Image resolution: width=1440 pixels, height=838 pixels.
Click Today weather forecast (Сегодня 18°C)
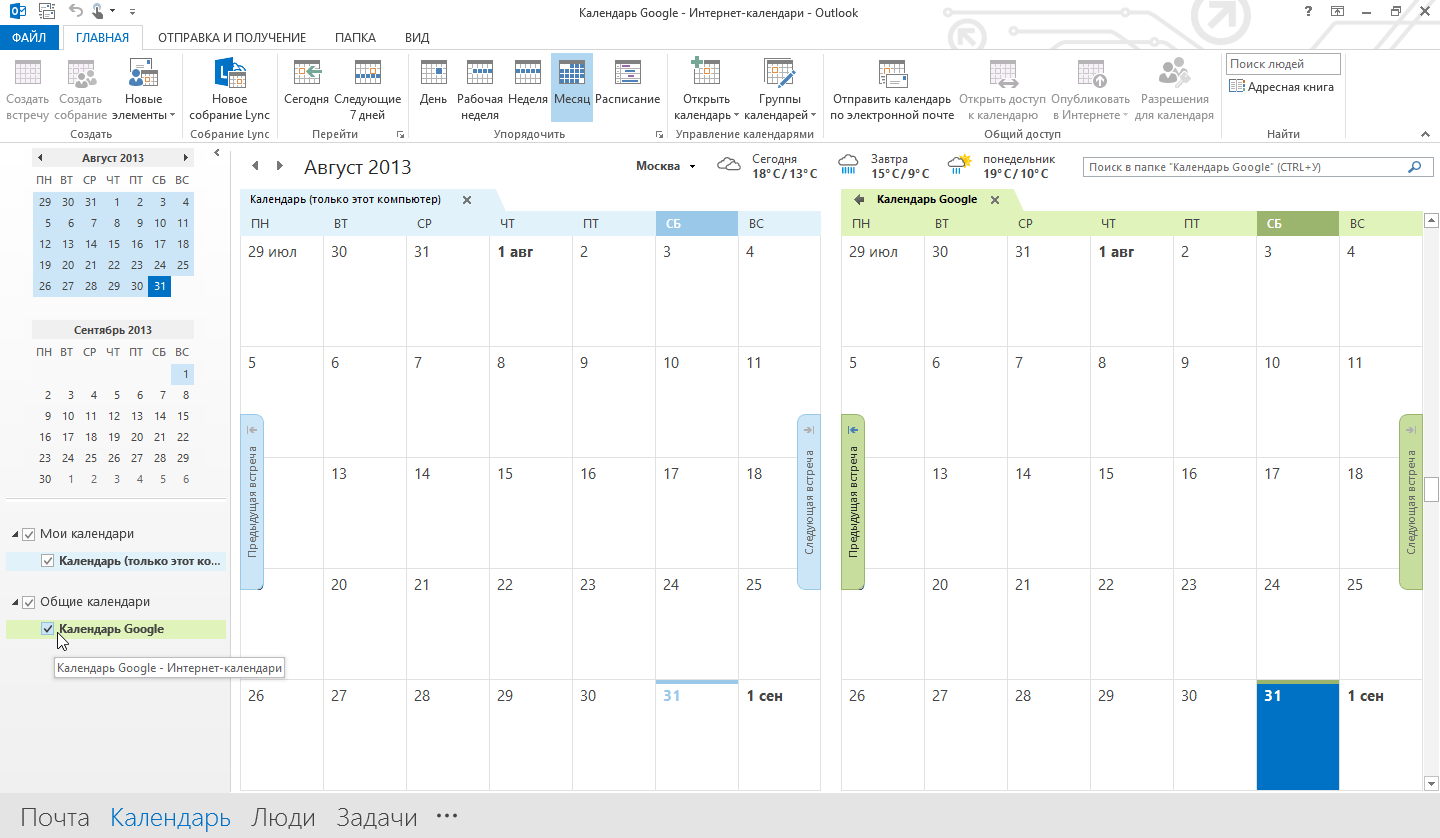tap(767, 166)
